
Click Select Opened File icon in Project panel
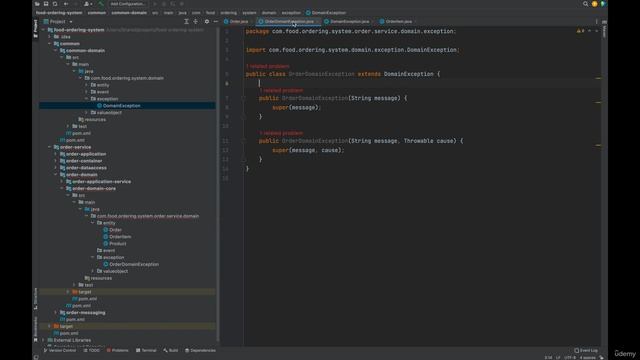(x=186, y=22)
